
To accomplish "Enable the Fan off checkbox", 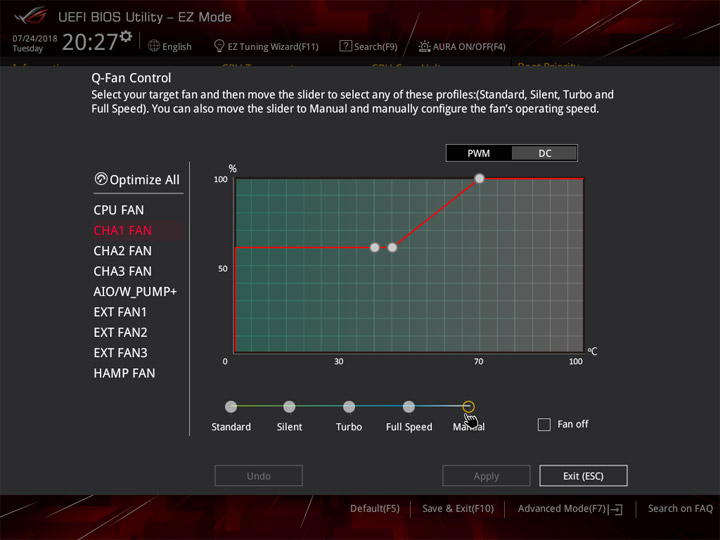I will pyautogui.click(x=544, y=424).
